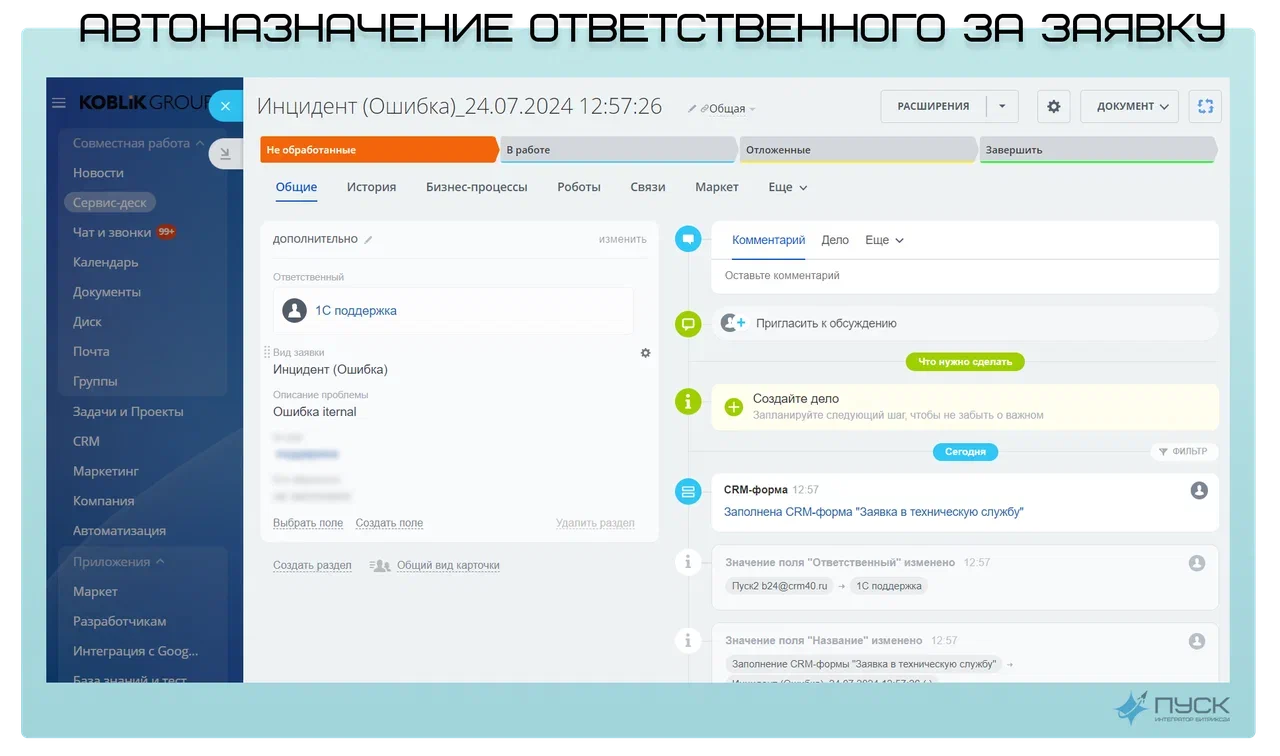Select the Дело tab in the timeline

[835, 240]
